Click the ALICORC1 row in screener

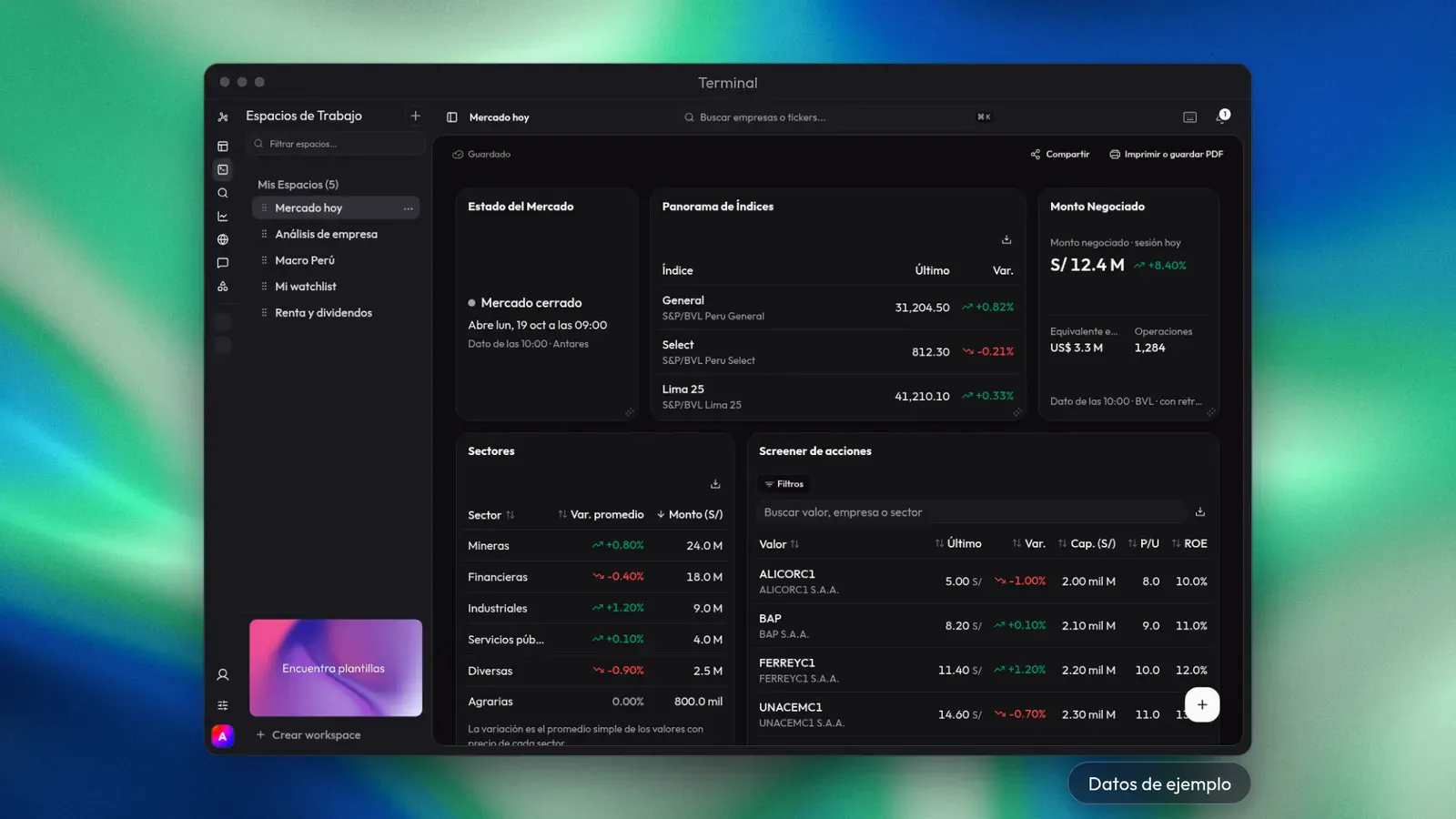point(983,581)
